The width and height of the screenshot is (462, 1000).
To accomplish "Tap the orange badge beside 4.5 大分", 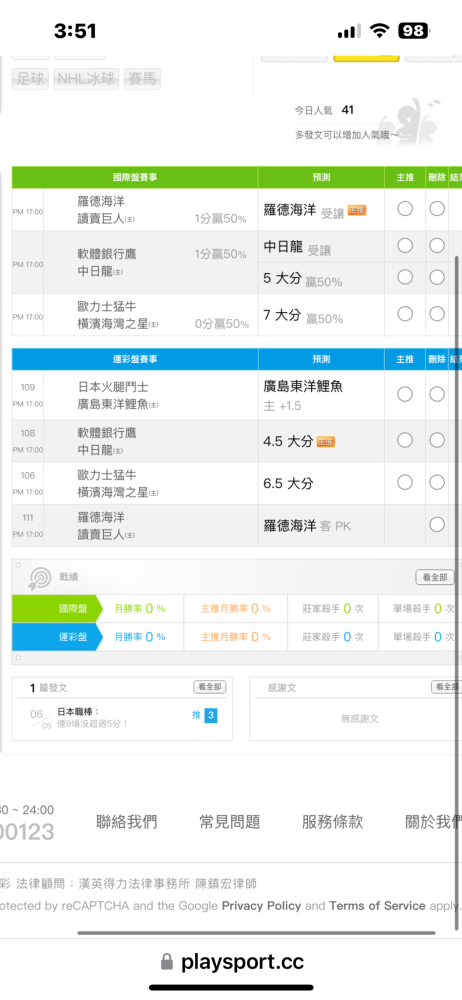I will click(x=325, y=441).
